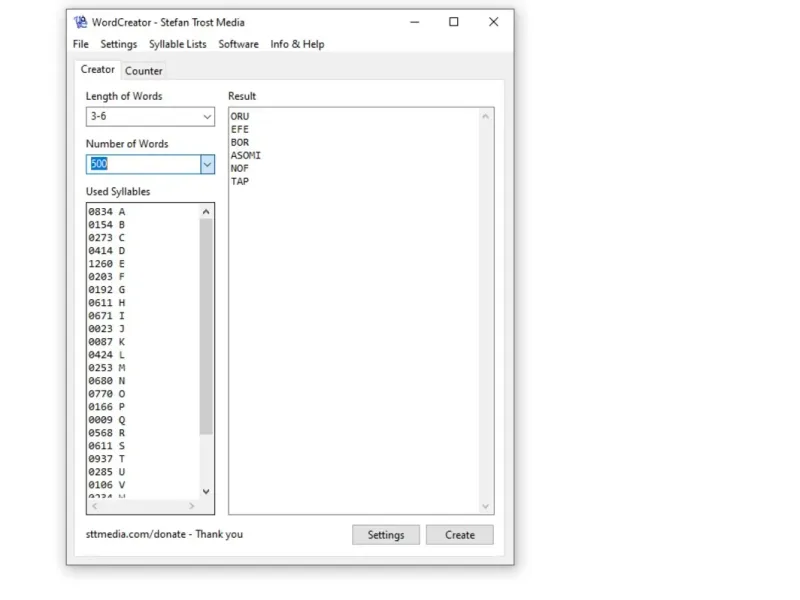
Task: Minimize the WordCreator window
Action: click(x=415, y=22)
